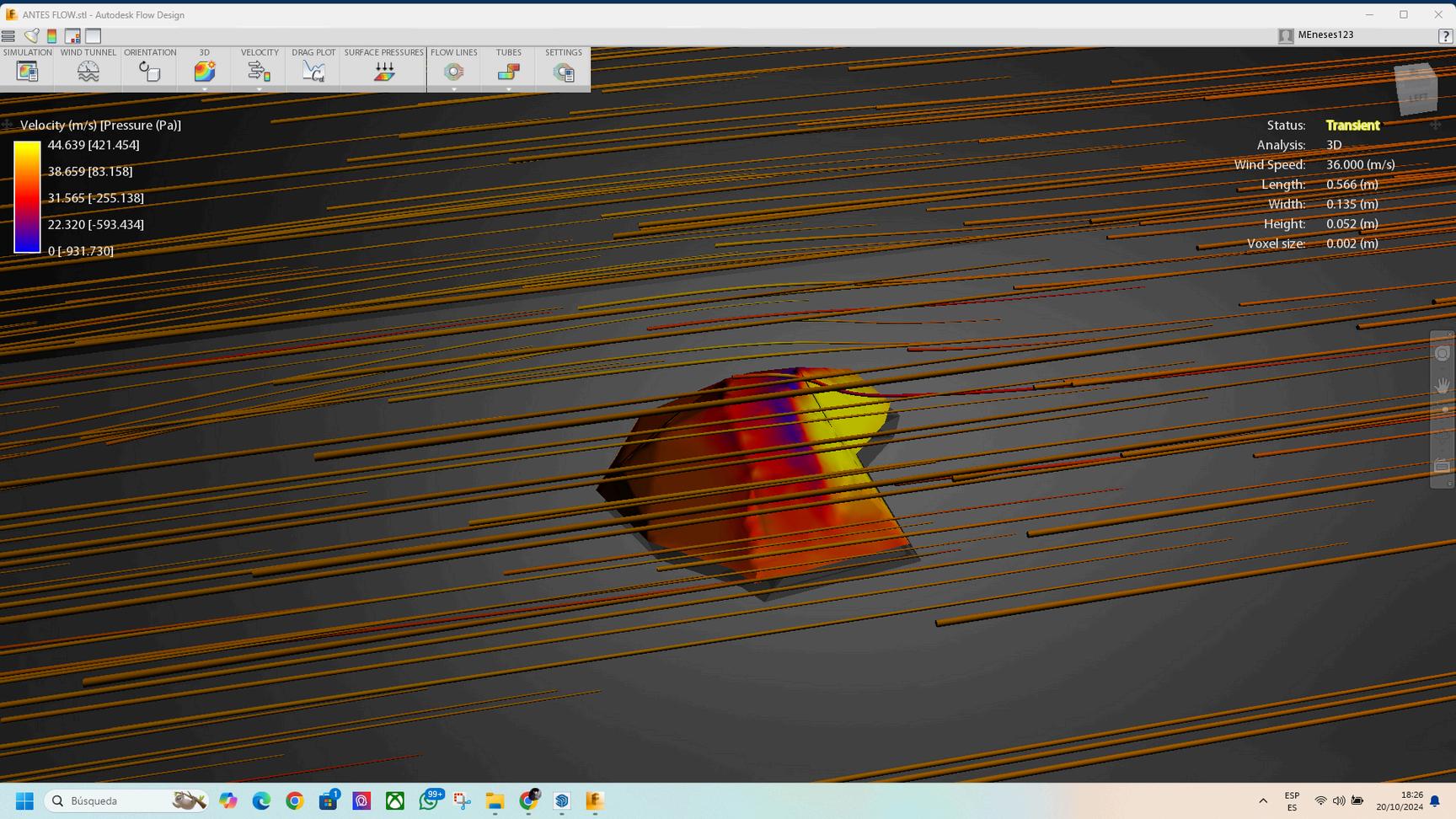The height and width of the screenshot is (819, 1456).
Task: Show hidden system tray icons
Action: pos(1262,801)
